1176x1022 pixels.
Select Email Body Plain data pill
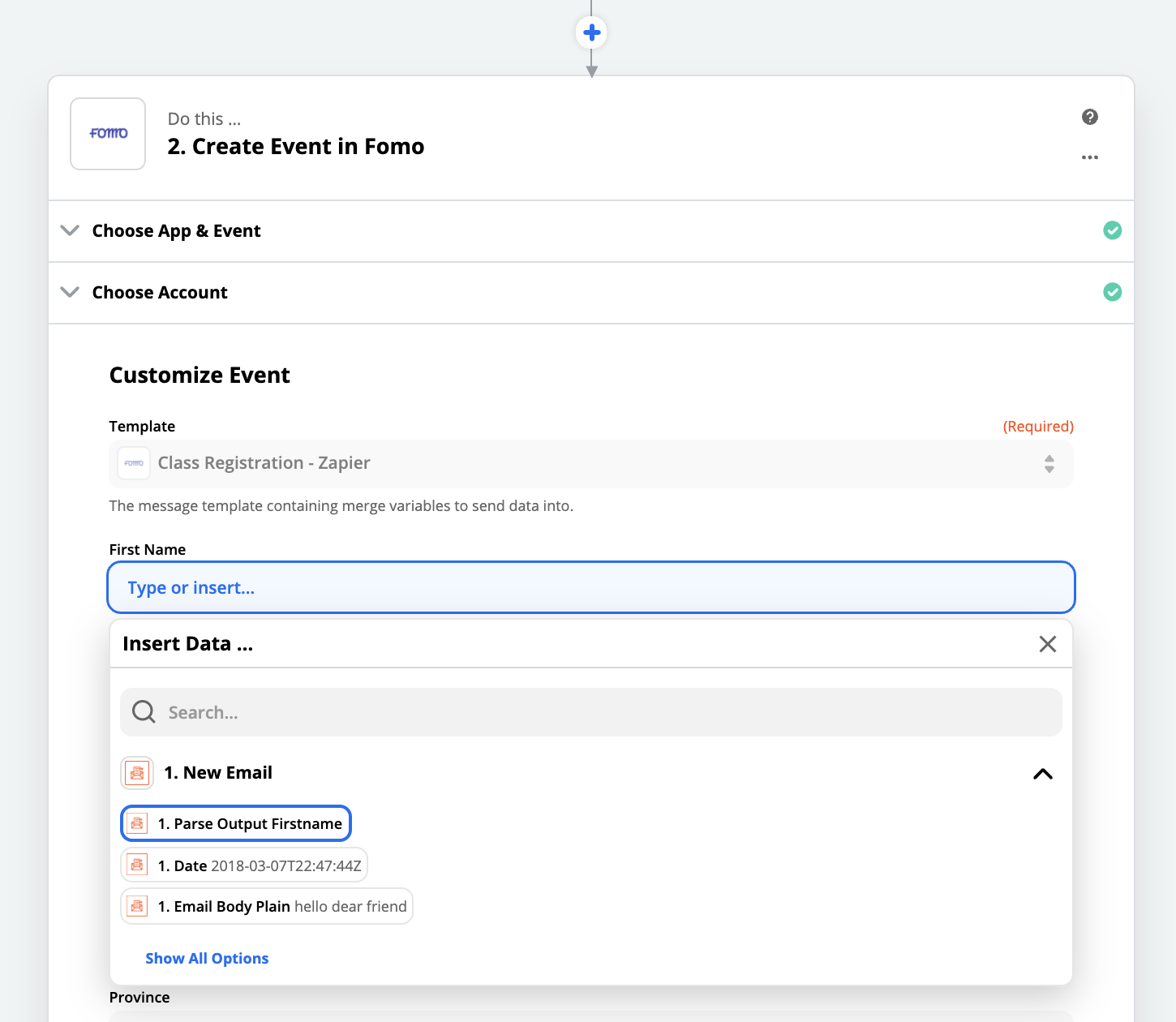[267, 906]
